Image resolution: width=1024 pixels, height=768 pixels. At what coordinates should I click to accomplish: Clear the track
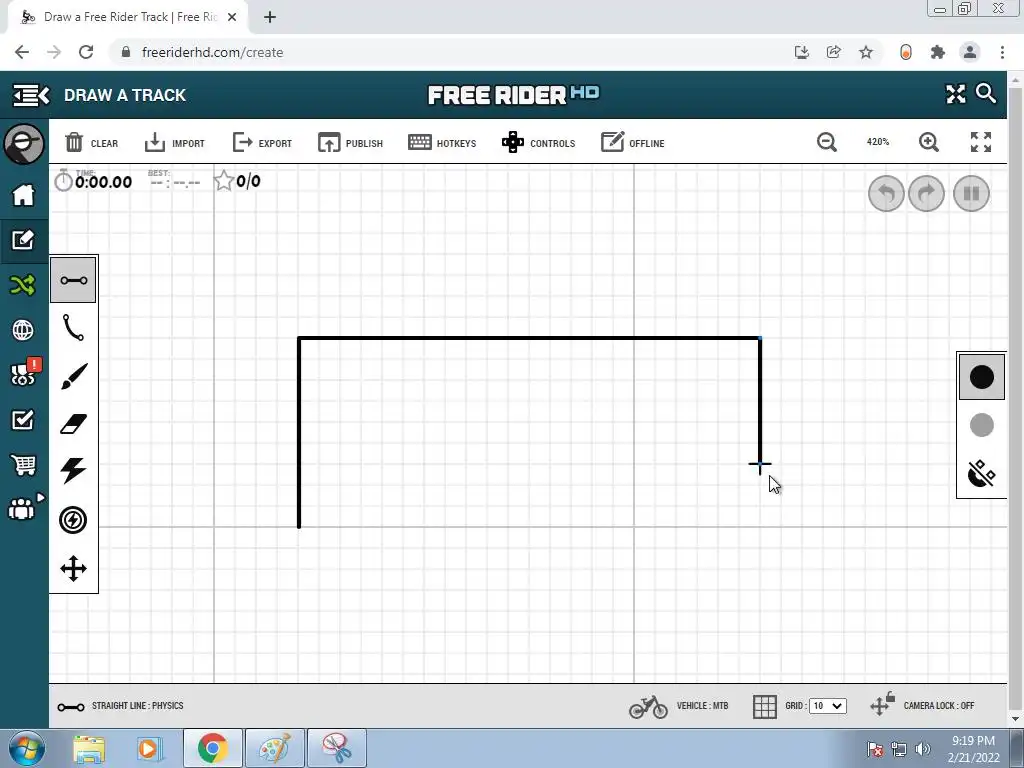coord(91,142)
